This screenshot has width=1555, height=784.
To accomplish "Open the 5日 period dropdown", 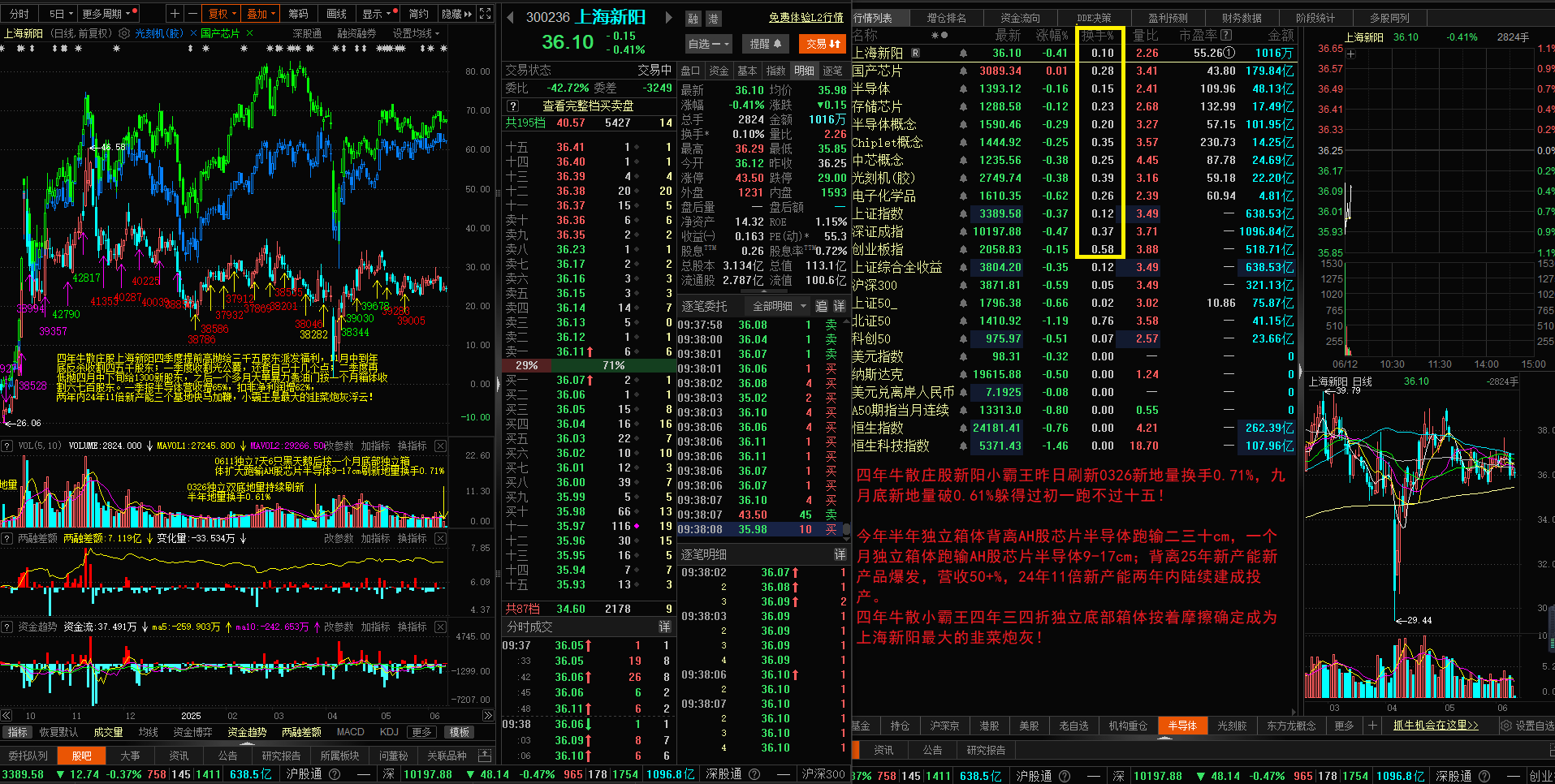I will (x=61, y=14).
